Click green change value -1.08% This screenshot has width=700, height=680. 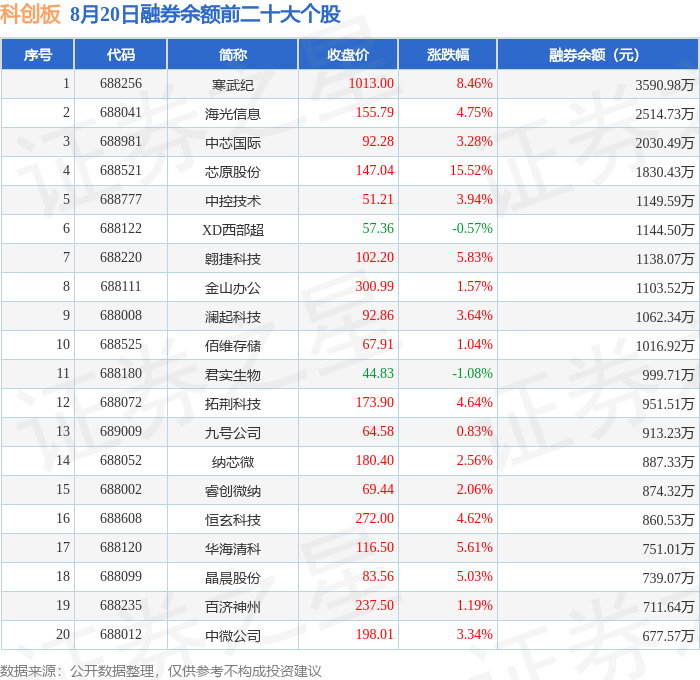[x=472, y=374]
